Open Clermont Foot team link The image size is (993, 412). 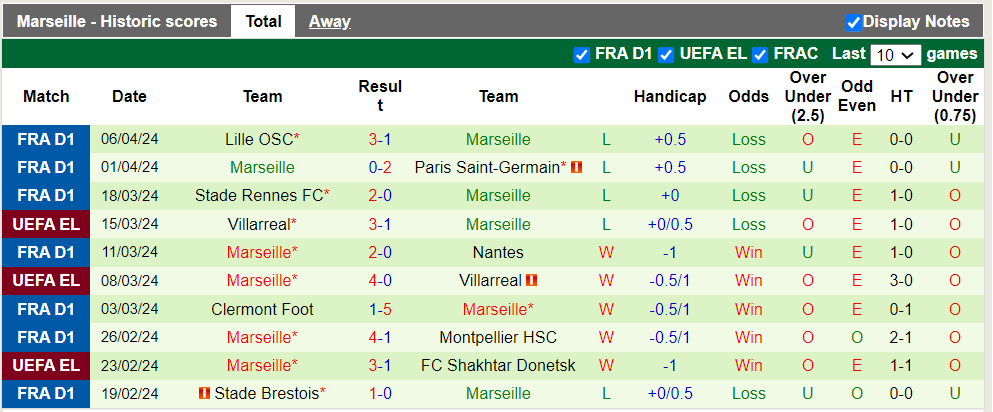[262, 309]
